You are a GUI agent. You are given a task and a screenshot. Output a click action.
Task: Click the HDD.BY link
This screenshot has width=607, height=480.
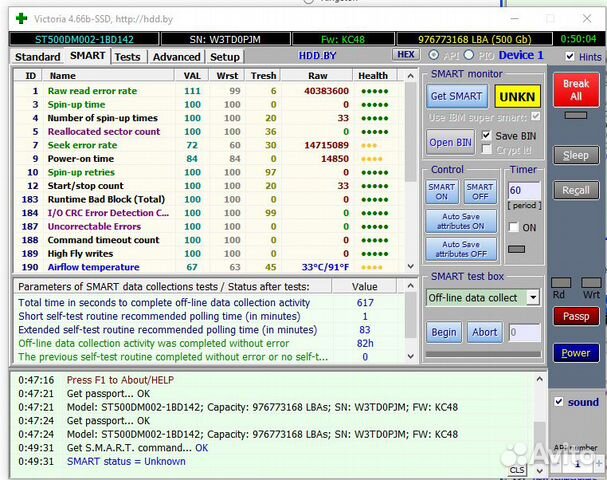317,56
